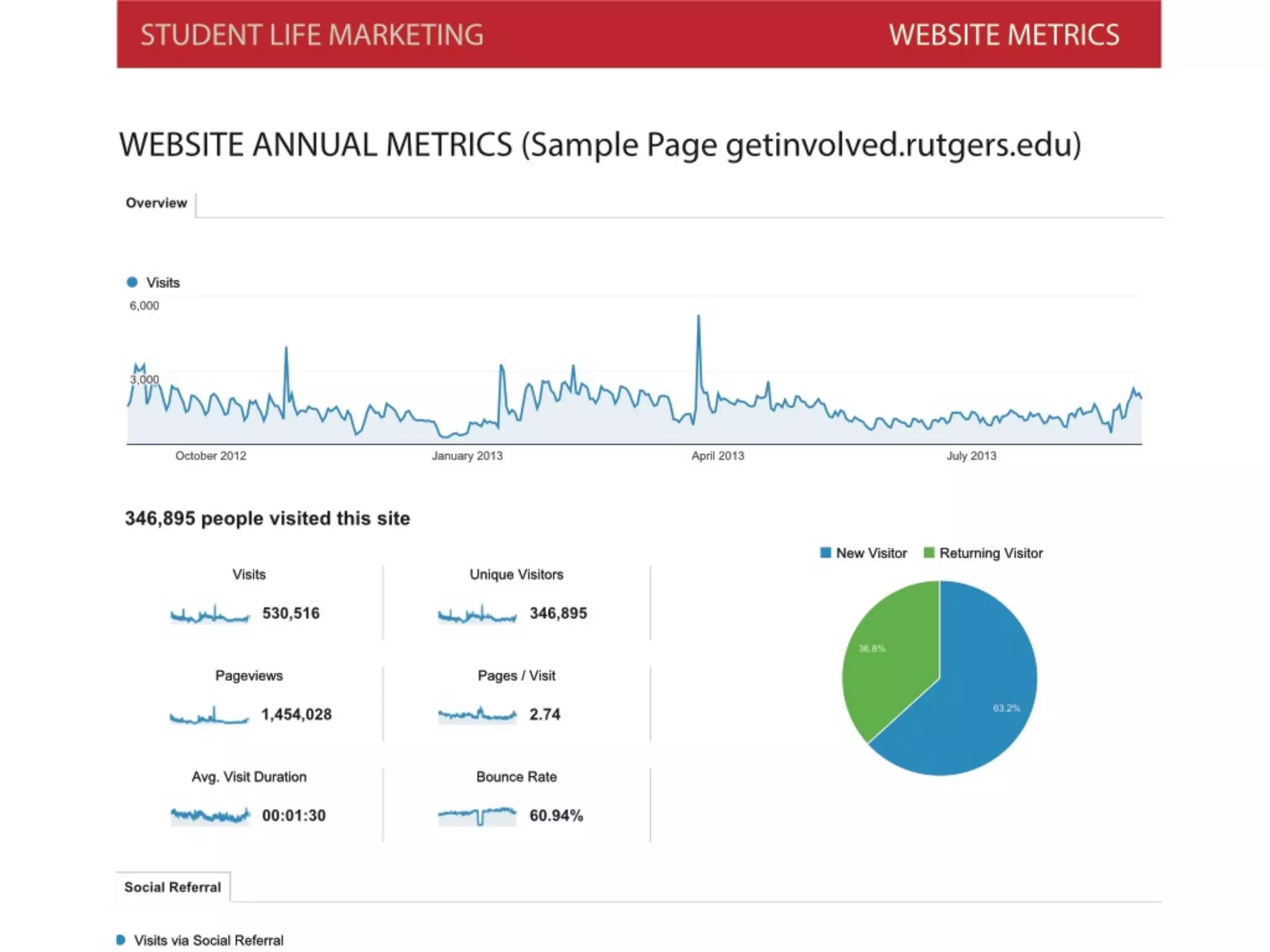Click the Unique Visitors sparkline chart

[477, 614]
